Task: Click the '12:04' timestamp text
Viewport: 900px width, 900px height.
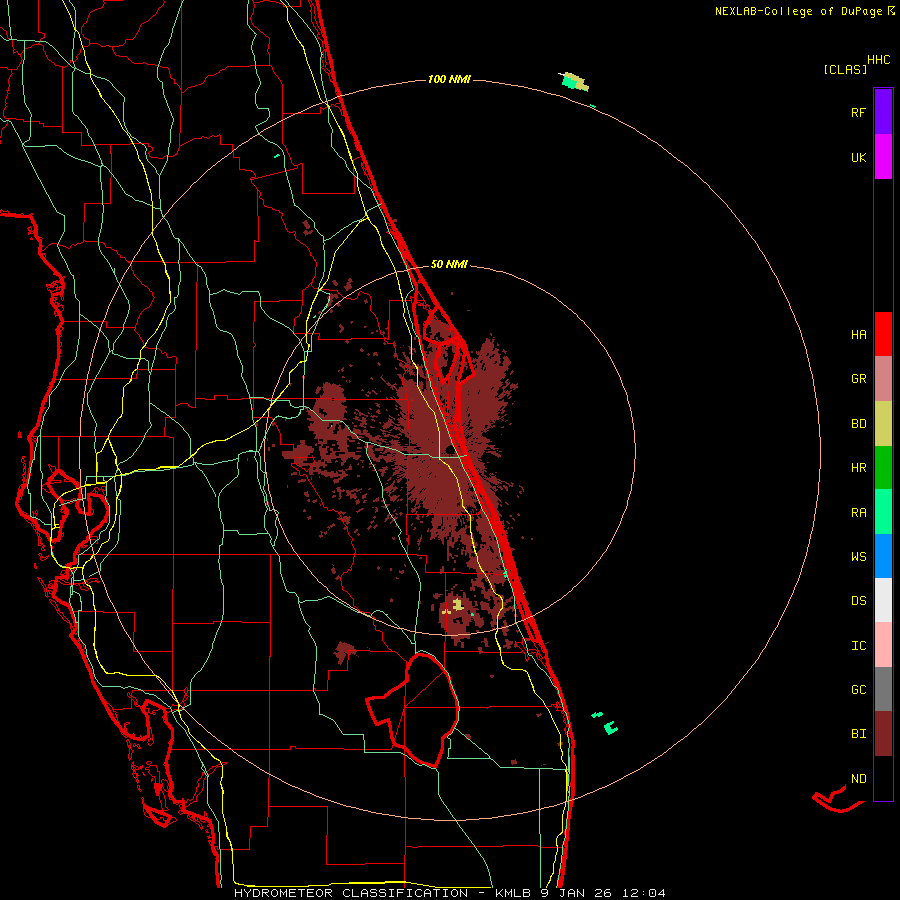Action: click(646, 893)
